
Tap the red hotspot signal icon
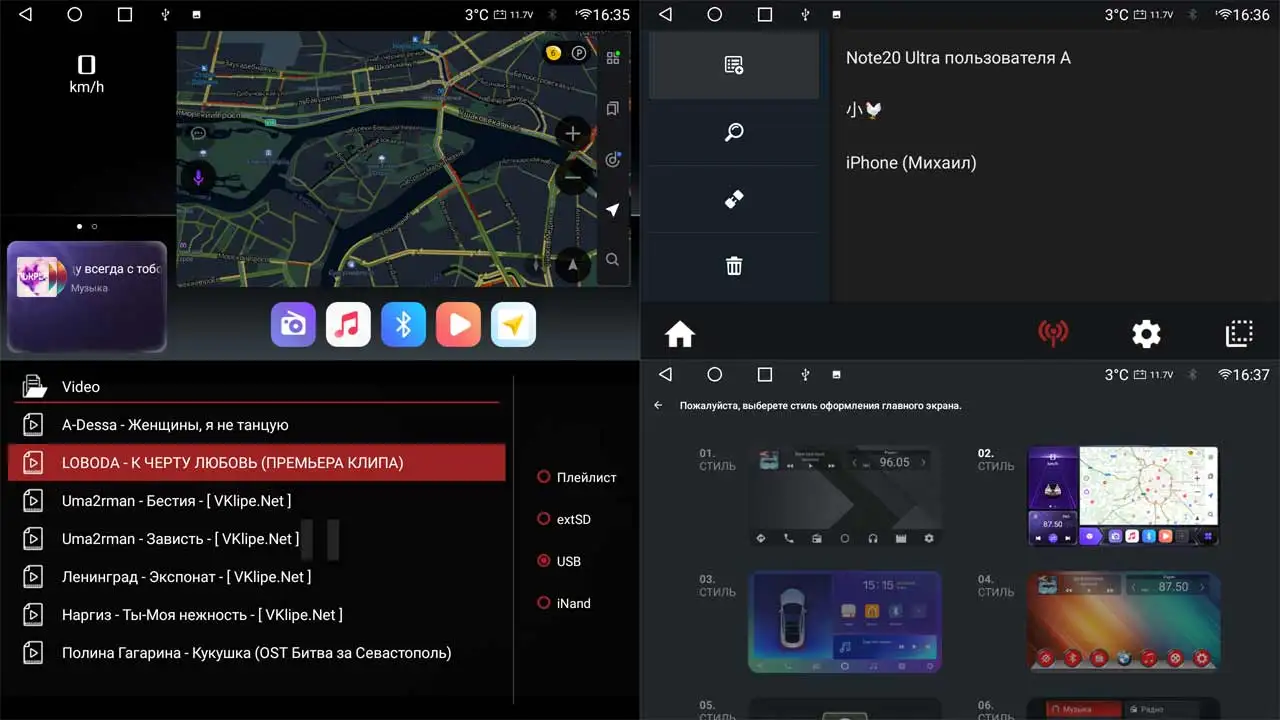(x=1053, y=334)
